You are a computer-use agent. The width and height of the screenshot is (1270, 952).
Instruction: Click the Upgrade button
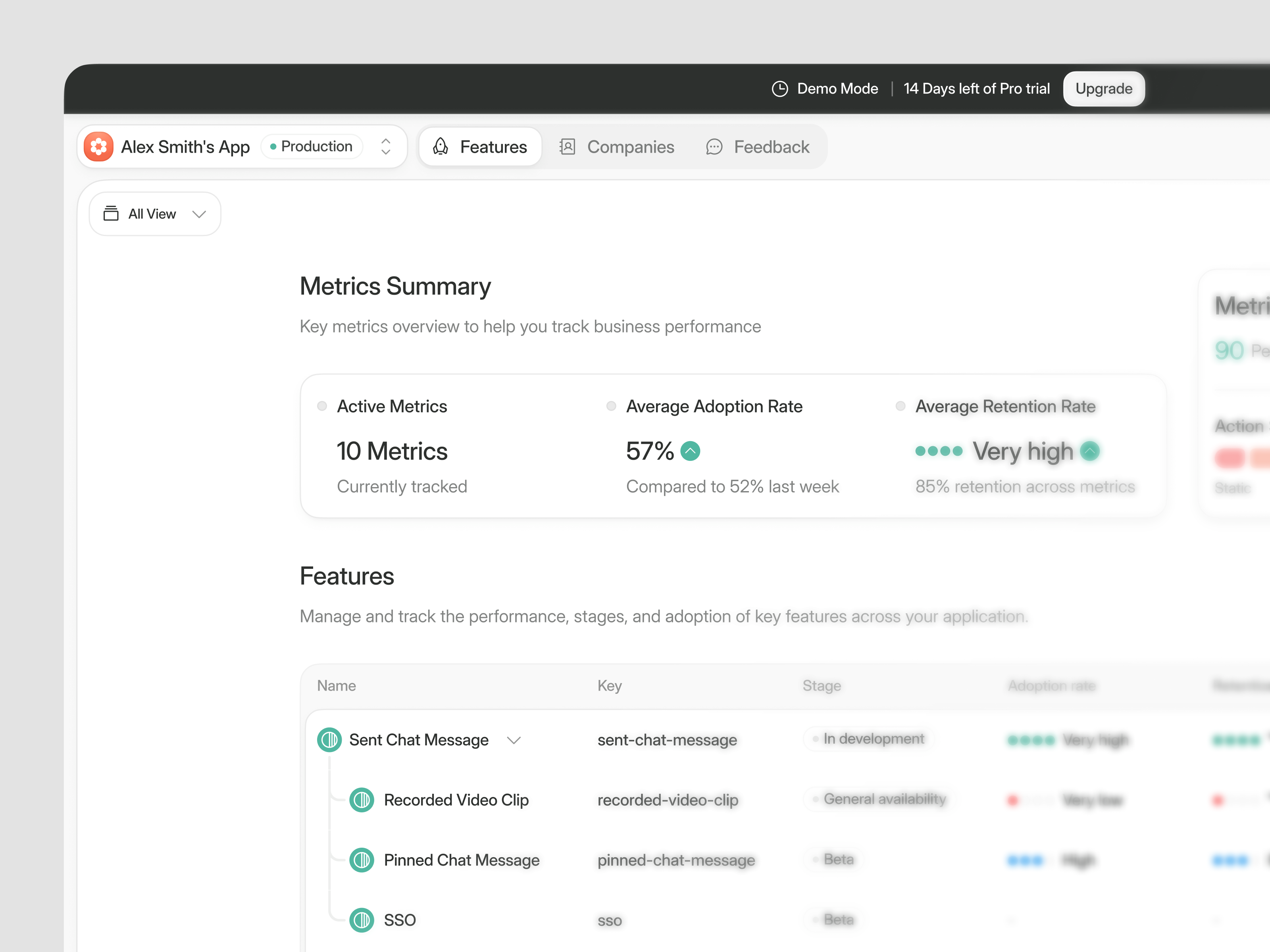click(x=1103, y=88)
